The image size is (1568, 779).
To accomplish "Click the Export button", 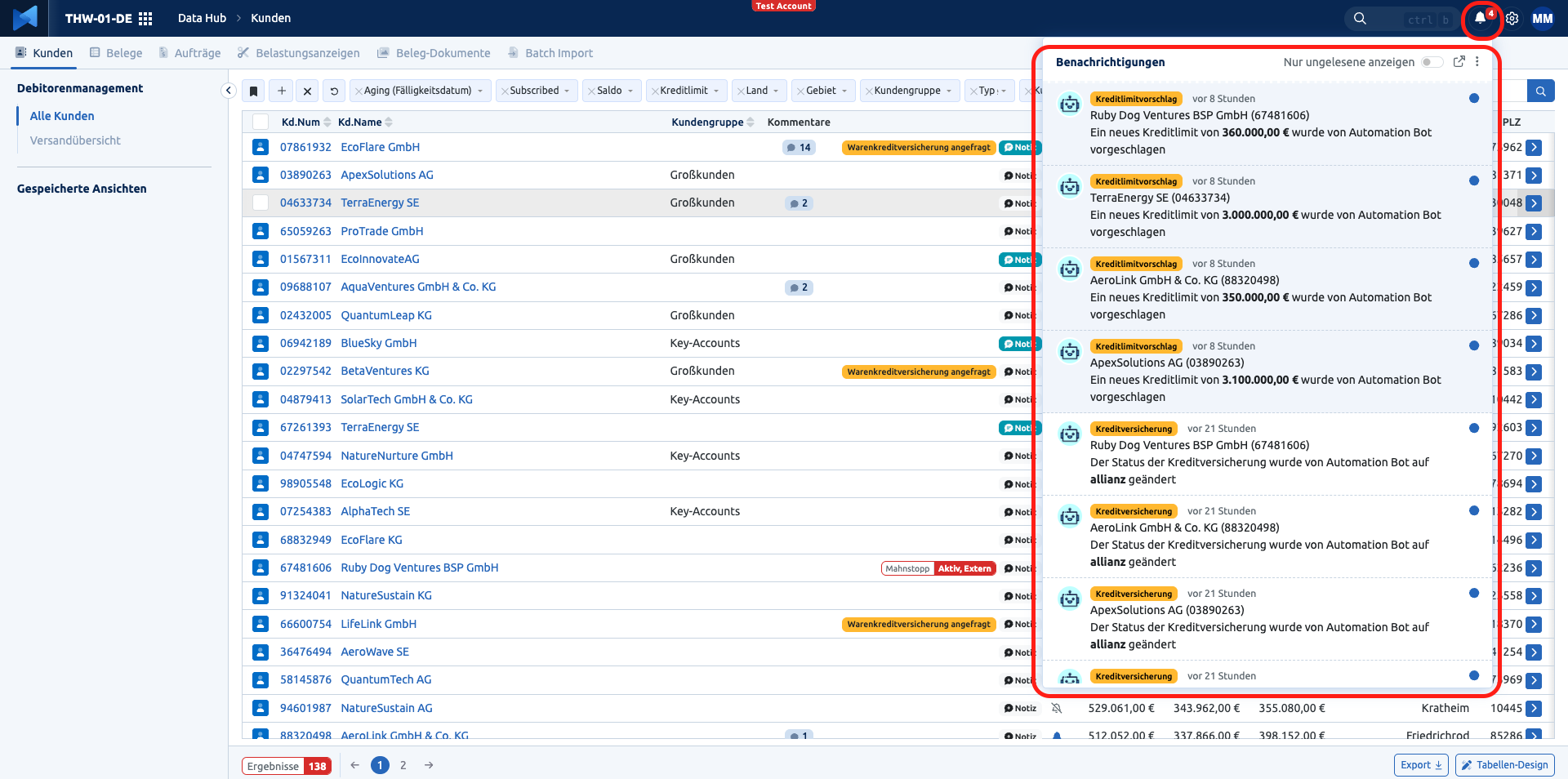I will click(1421, 765).
